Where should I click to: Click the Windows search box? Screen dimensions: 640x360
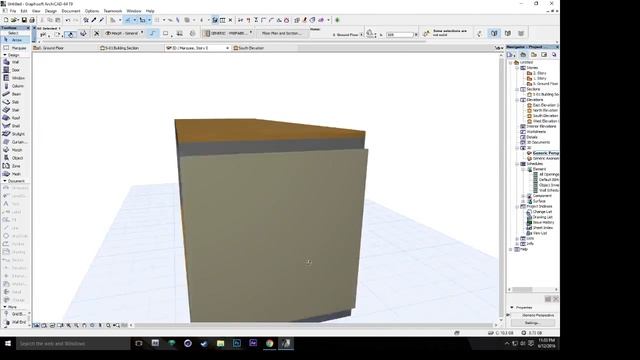73,344
